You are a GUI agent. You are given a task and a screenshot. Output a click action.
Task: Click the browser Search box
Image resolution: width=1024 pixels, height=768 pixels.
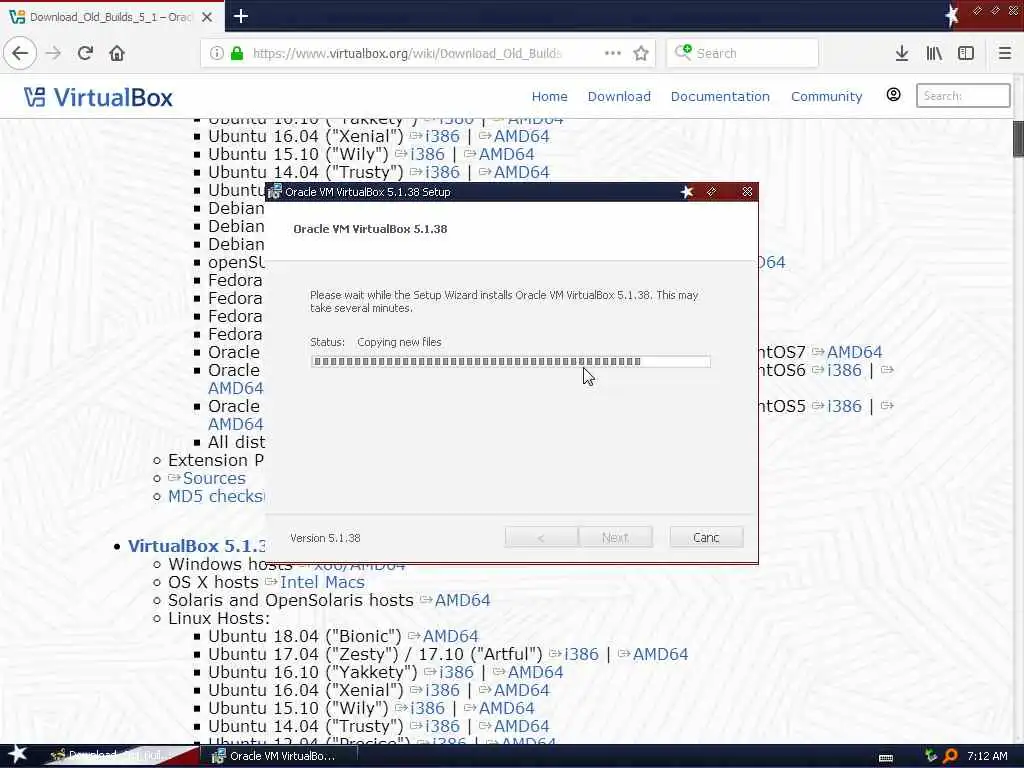[x=743, y=53]
